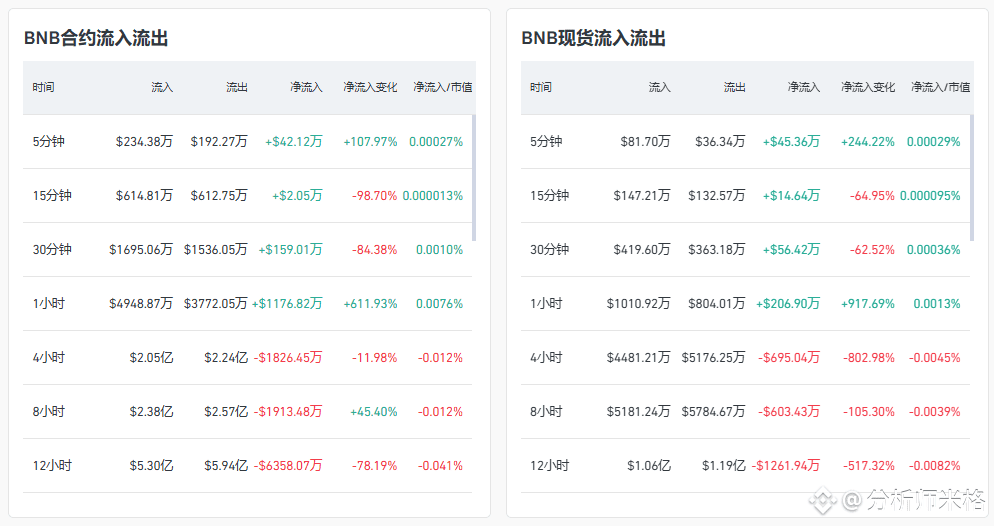Viewport: 994px width, 526px height.
Task: Click the $614.81万 inflow value
Action: pyautogui.click(x=144, y=196)
